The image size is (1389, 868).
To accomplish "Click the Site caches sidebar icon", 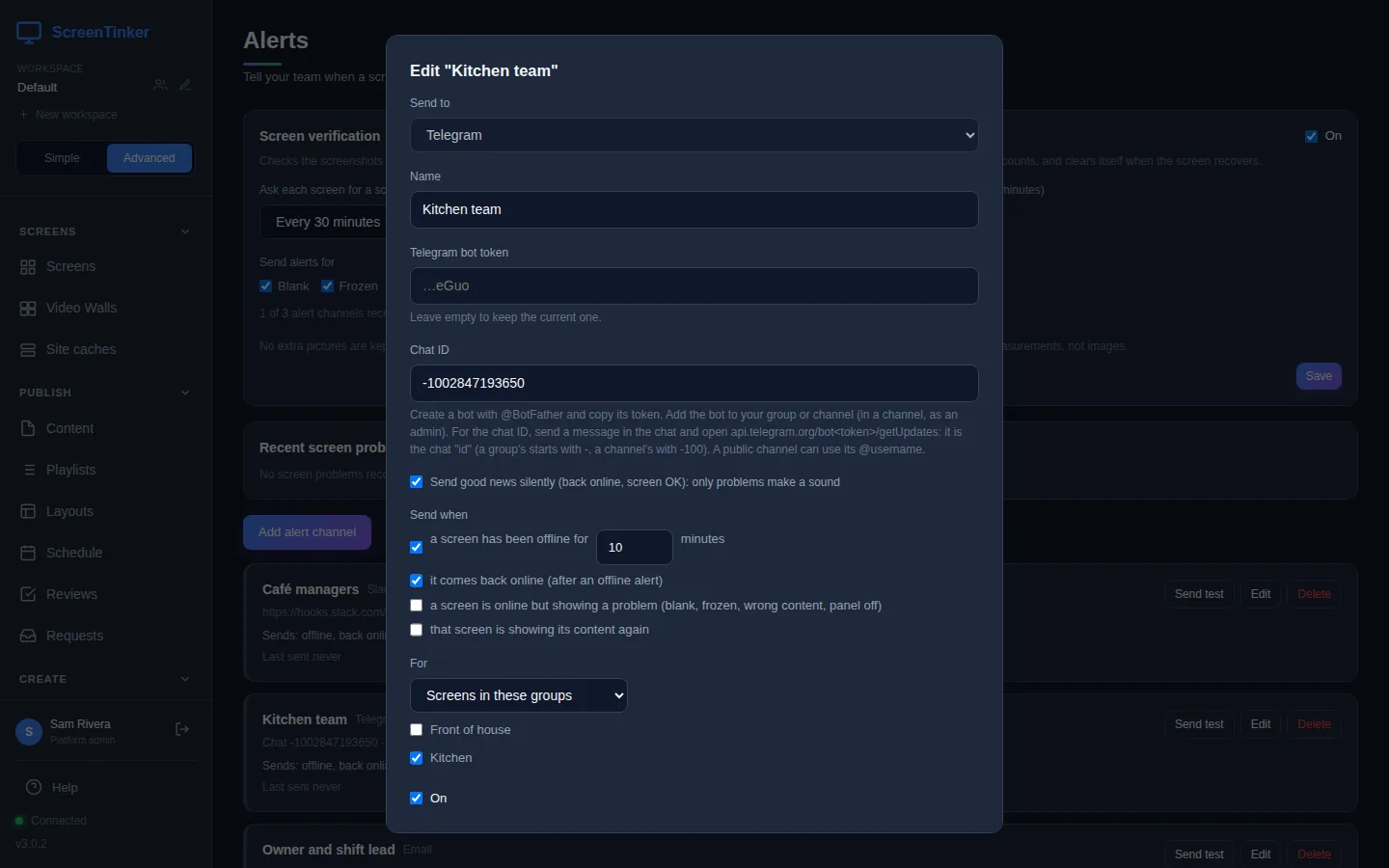I will (x=28, y=350).
